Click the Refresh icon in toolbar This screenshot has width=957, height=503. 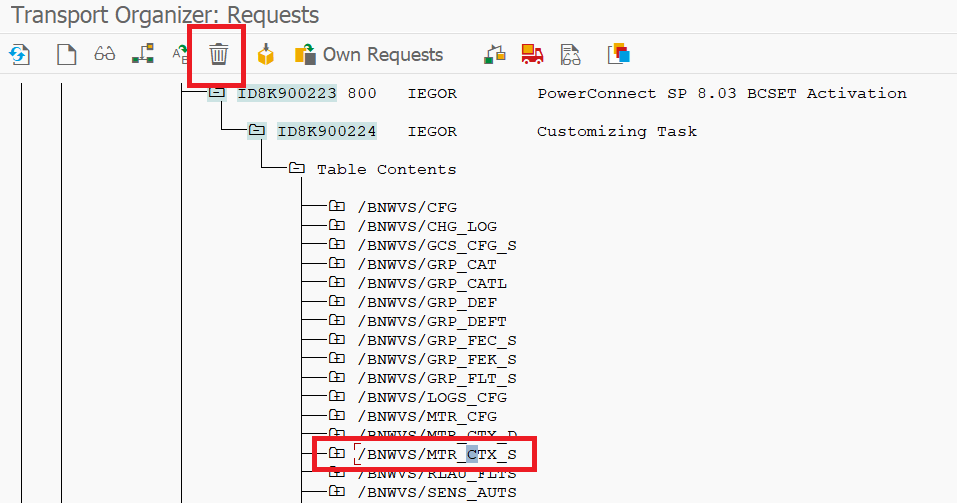click(19, 54)
